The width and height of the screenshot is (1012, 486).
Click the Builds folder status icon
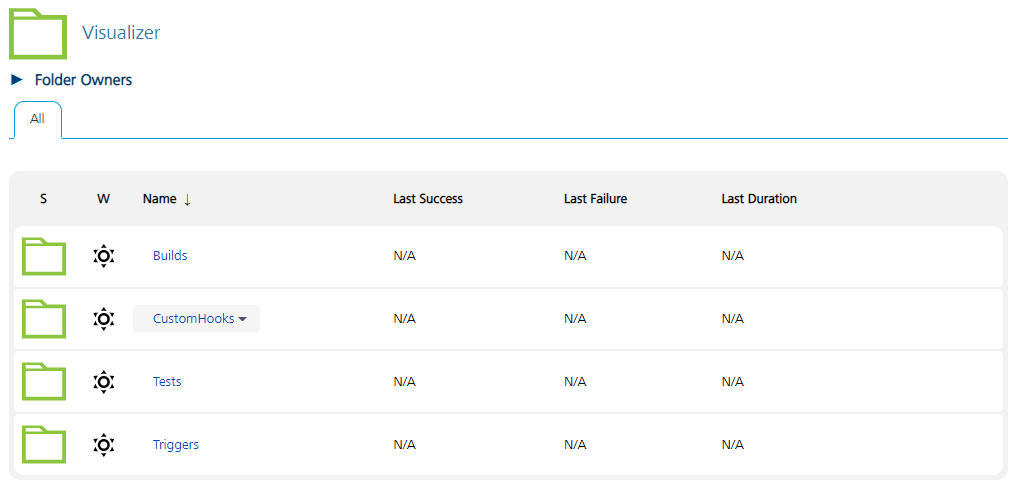[x=44, y=256]
